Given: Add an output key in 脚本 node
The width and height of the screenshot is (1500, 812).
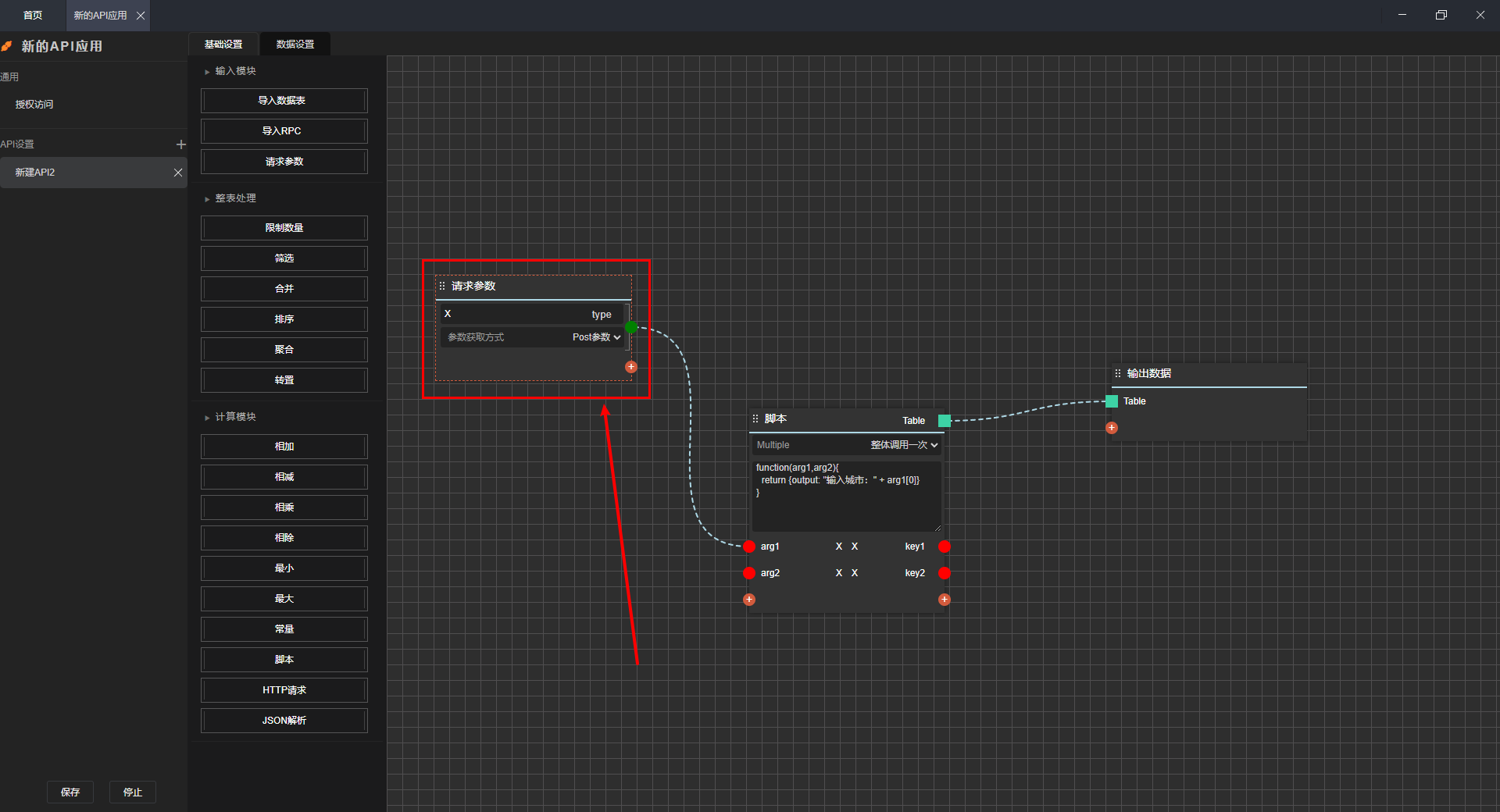Looking at the screenshot, I should coord(945,600).
